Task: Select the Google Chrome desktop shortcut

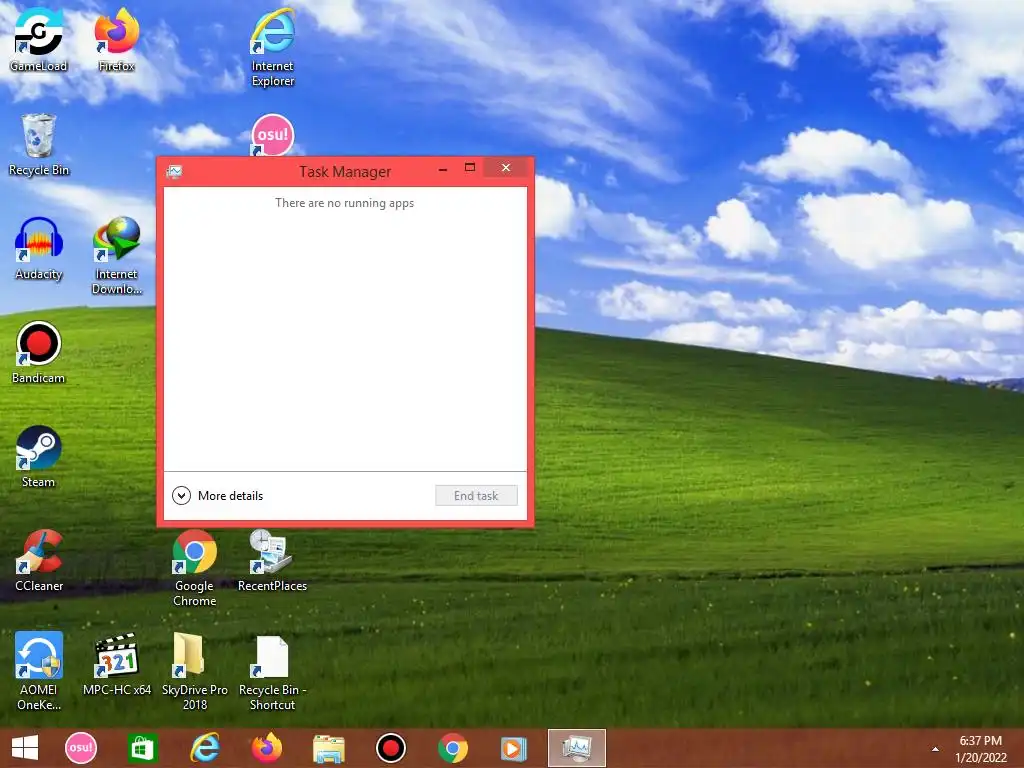Action: click(x=195, y=568)
